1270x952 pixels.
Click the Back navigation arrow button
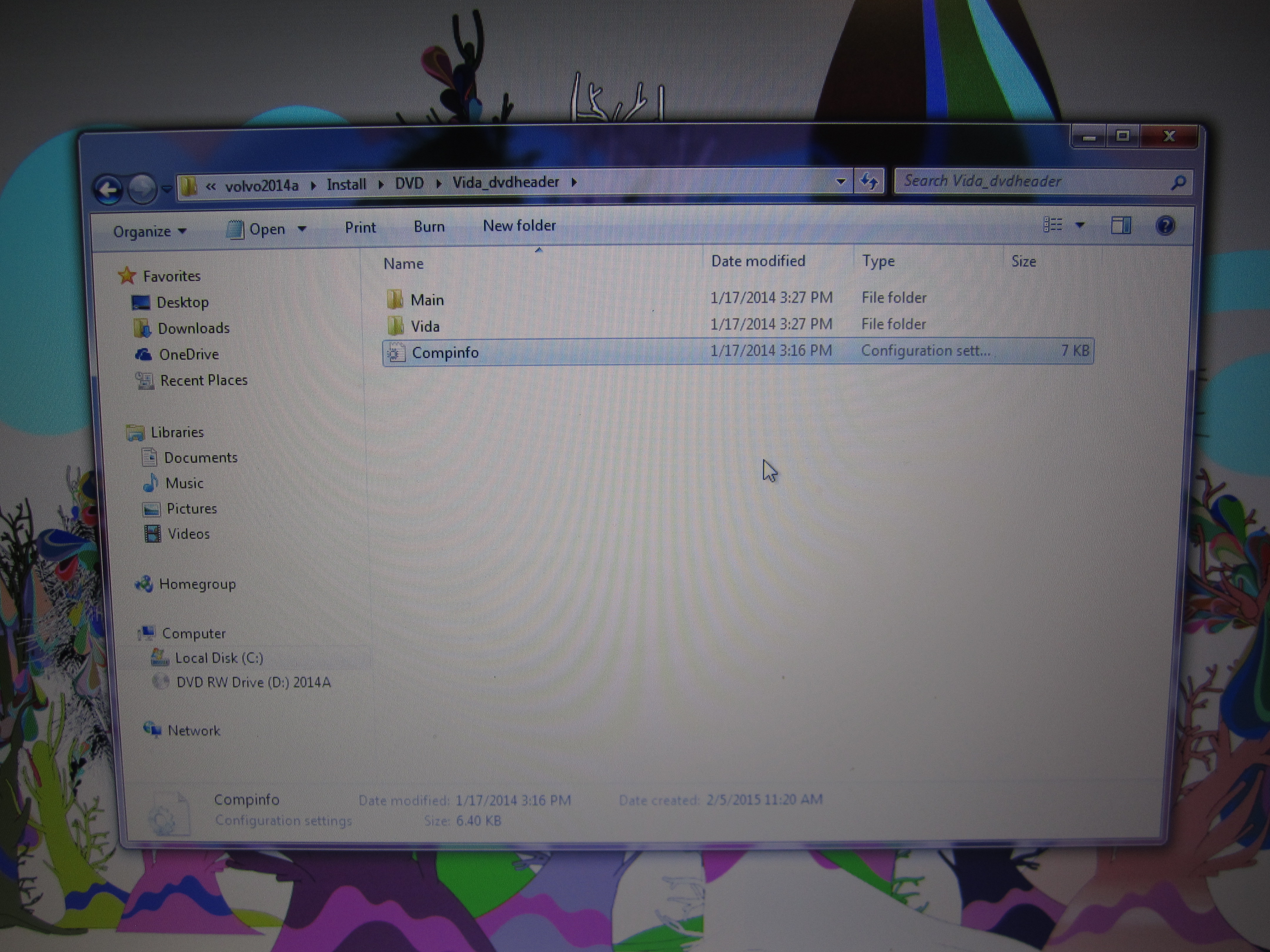pos(108,189)
